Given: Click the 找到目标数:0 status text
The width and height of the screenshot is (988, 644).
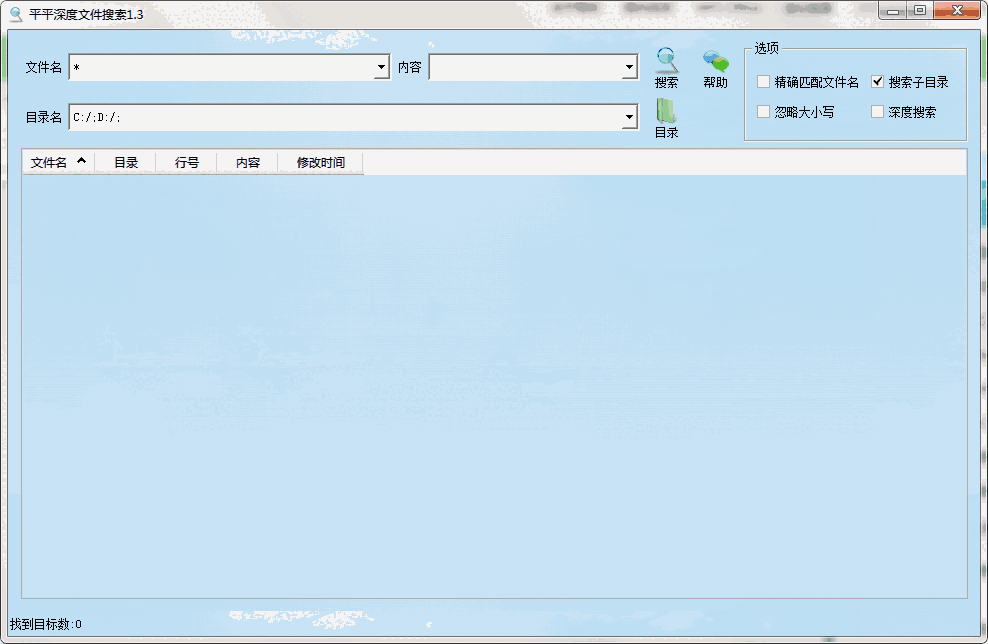Looking at the screenshot, I should (x=45, y=624).
